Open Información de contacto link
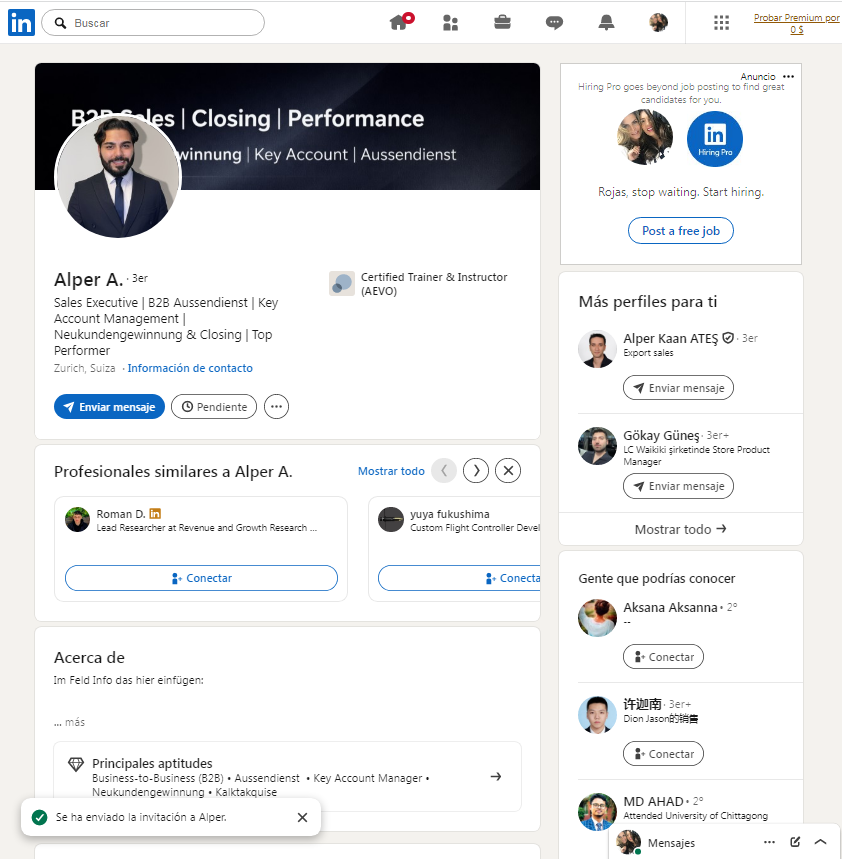The width and height of the screenshot is (842, 859). tap(190, 368)
